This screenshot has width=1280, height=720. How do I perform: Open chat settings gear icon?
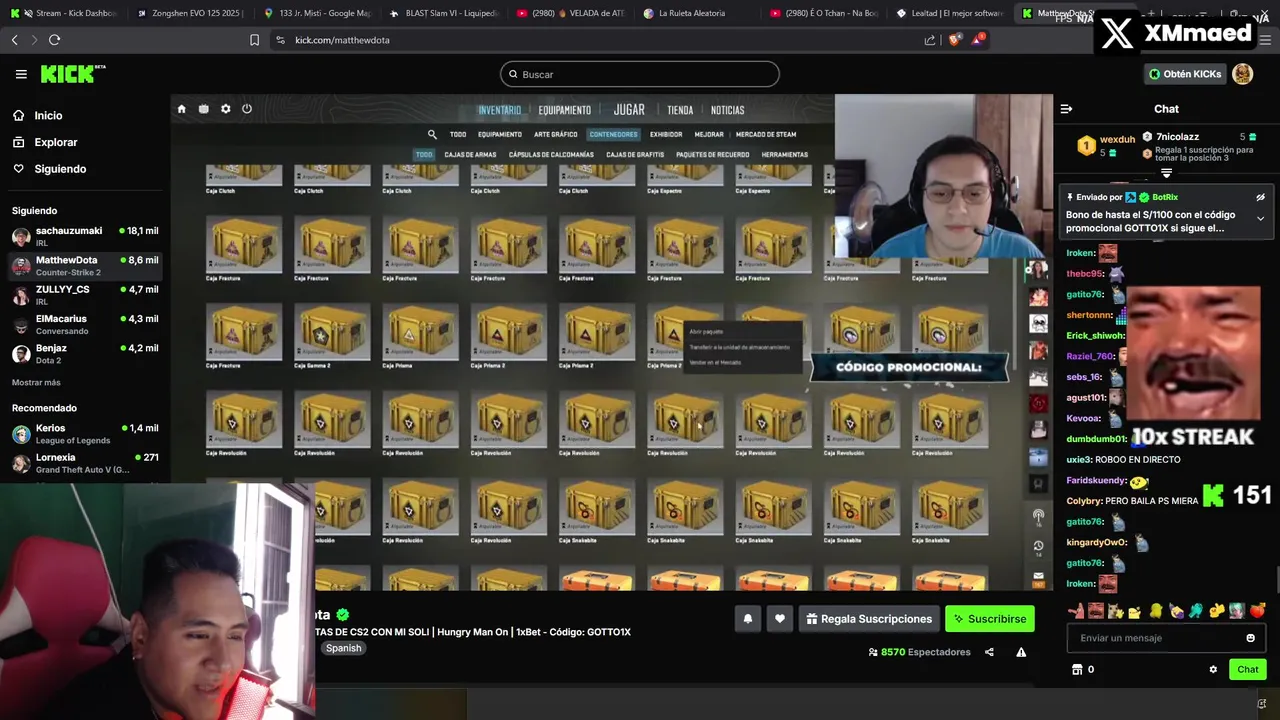1213,670
